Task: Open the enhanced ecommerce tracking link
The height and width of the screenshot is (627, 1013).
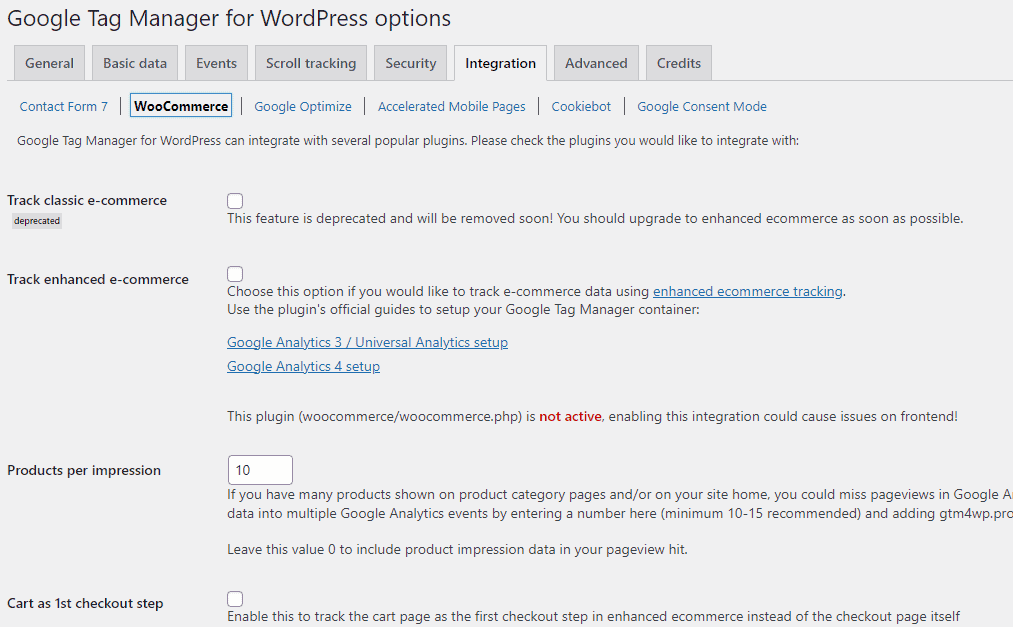Action: coord(748,292)
